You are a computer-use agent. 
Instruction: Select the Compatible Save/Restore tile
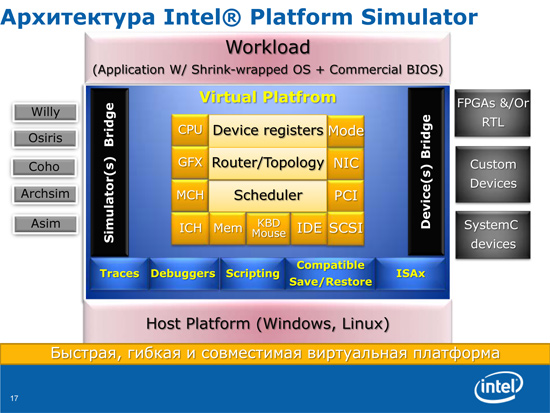330,274
